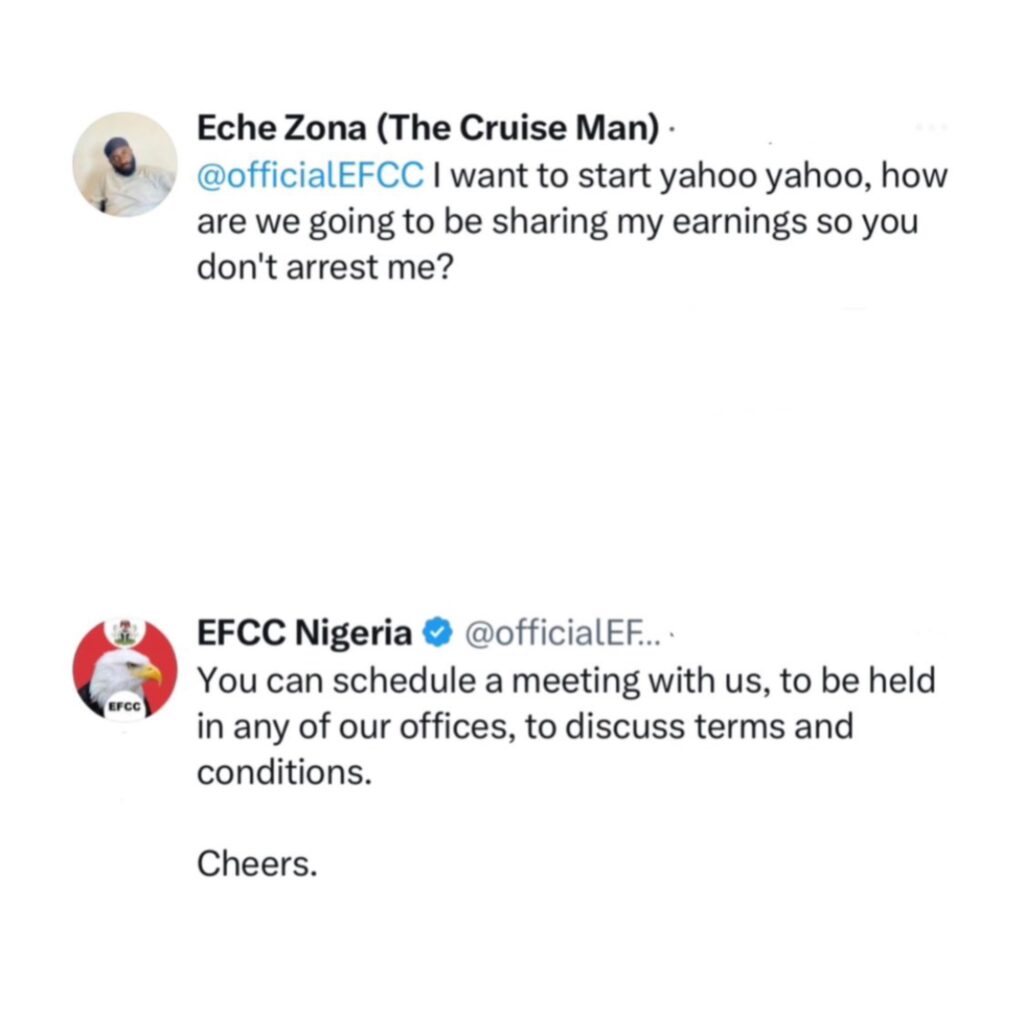The image size is (1024, 1024).
Task: Open the EFCC Nigeria account name
Action: click(x=304, y=634)
